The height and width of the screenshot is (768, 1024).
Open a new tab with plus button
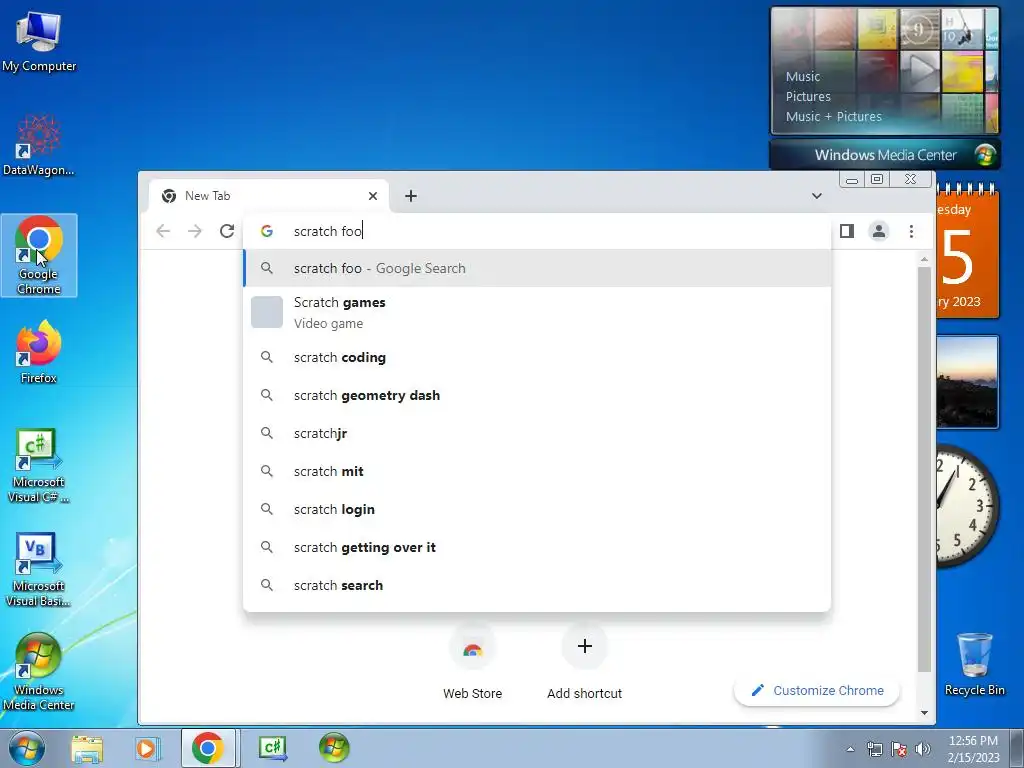411,196
